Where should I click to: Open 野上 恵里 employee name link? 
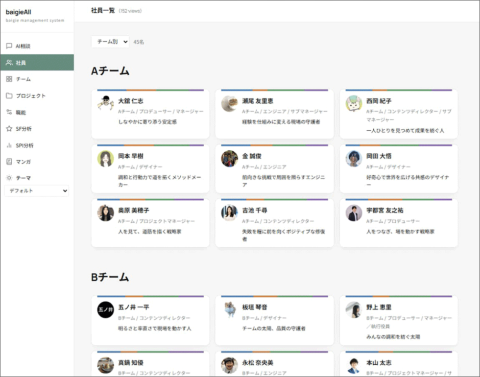click(x=379, y=307)
